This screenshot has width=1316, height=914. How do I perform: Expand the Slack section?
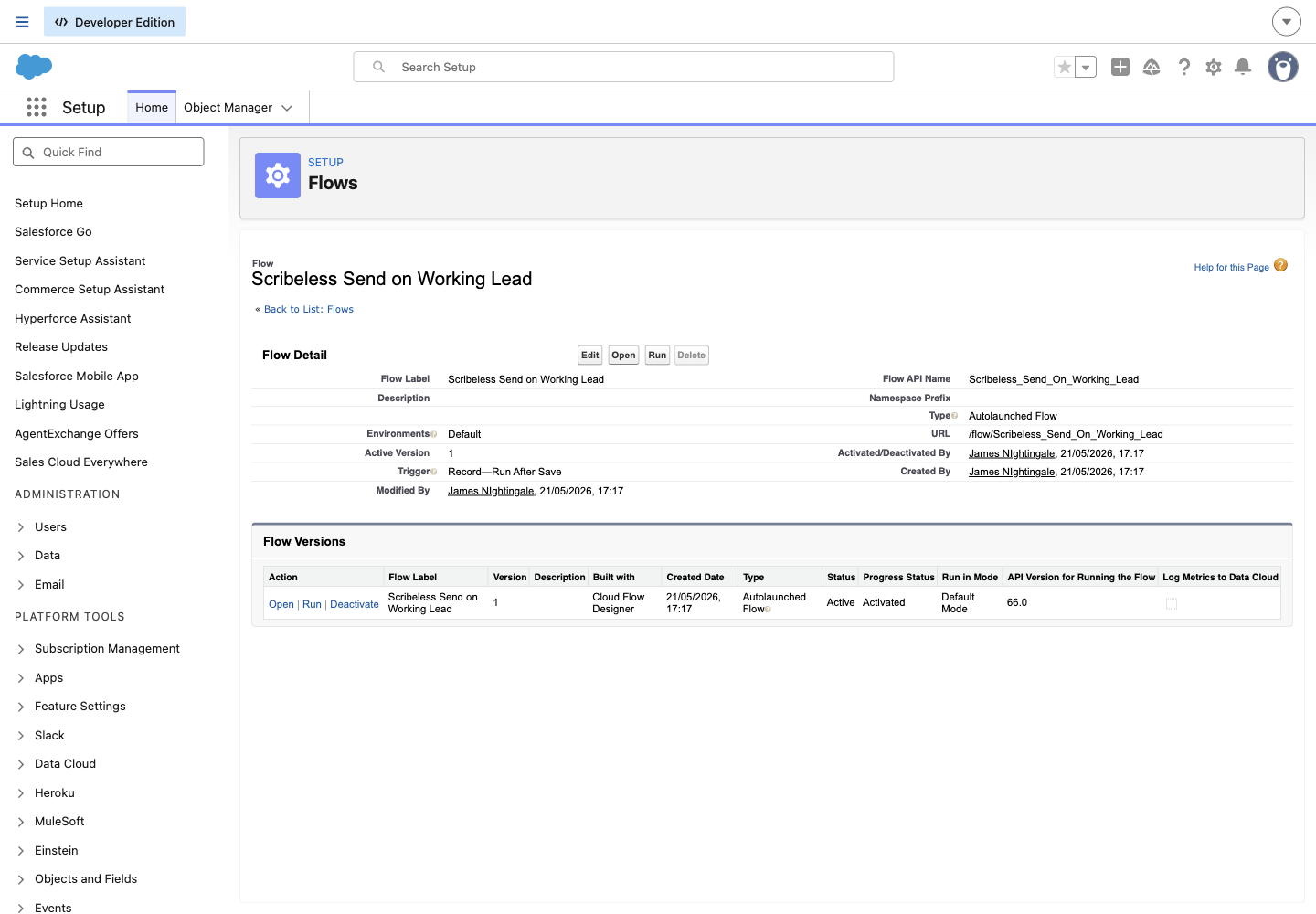coord(21,736)
